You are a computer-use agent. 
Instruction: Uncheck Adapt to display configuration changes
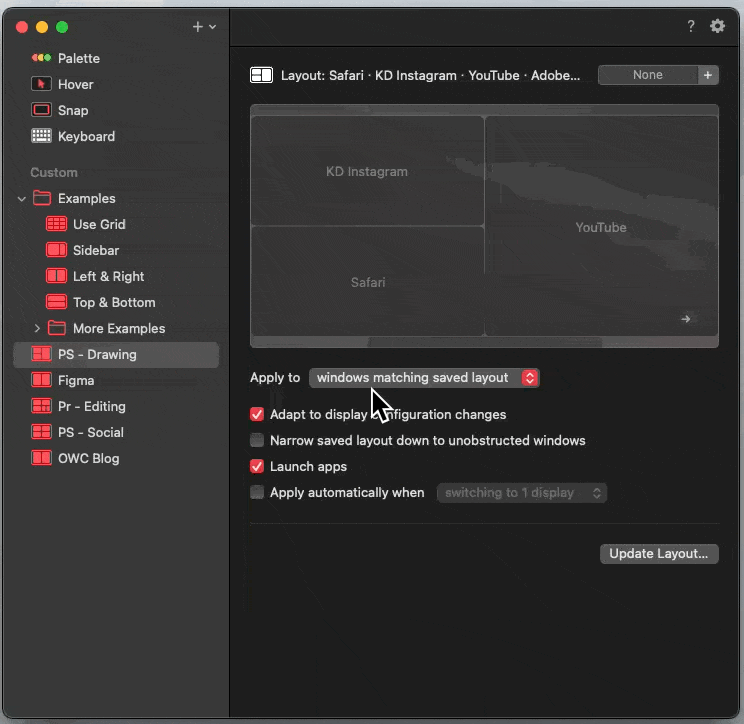pos(257,414)
